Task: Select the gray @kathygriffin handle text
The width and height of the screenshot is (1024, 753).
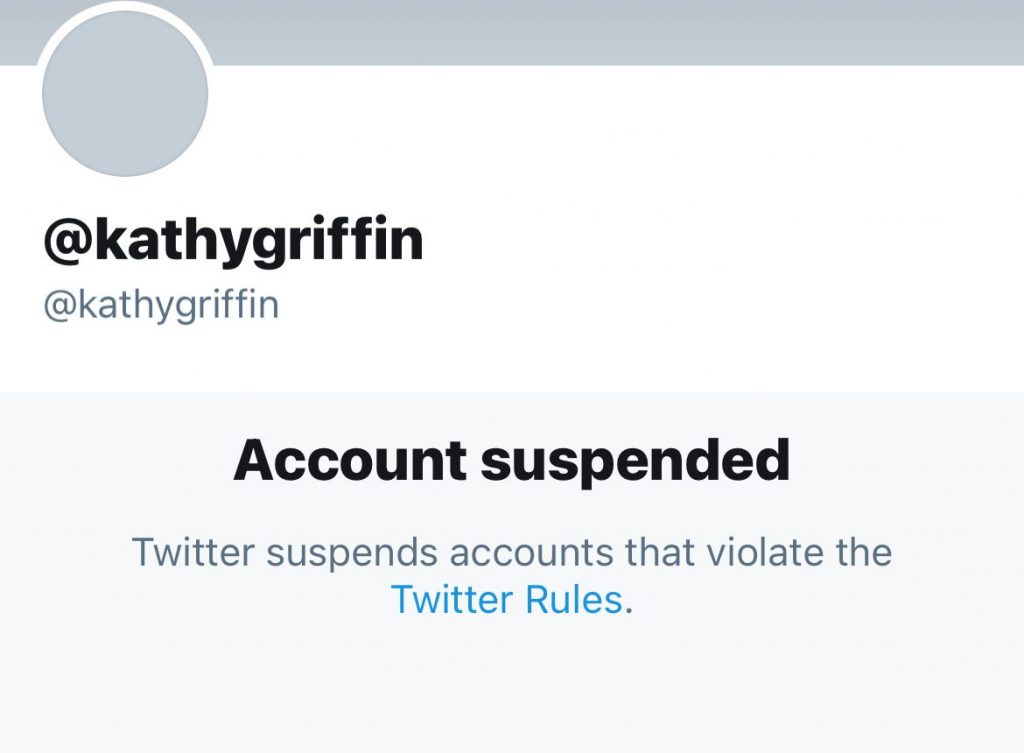Action: pyautogui.click(x=161, y=305)
